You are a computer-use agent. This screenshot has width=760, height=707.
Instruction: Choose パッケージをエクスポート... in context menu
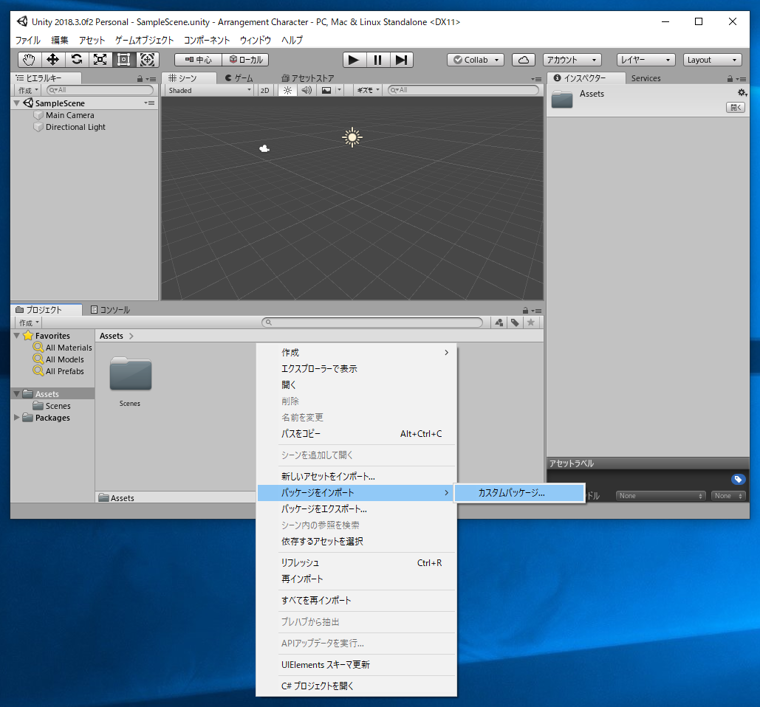click(x=356, y=509)
